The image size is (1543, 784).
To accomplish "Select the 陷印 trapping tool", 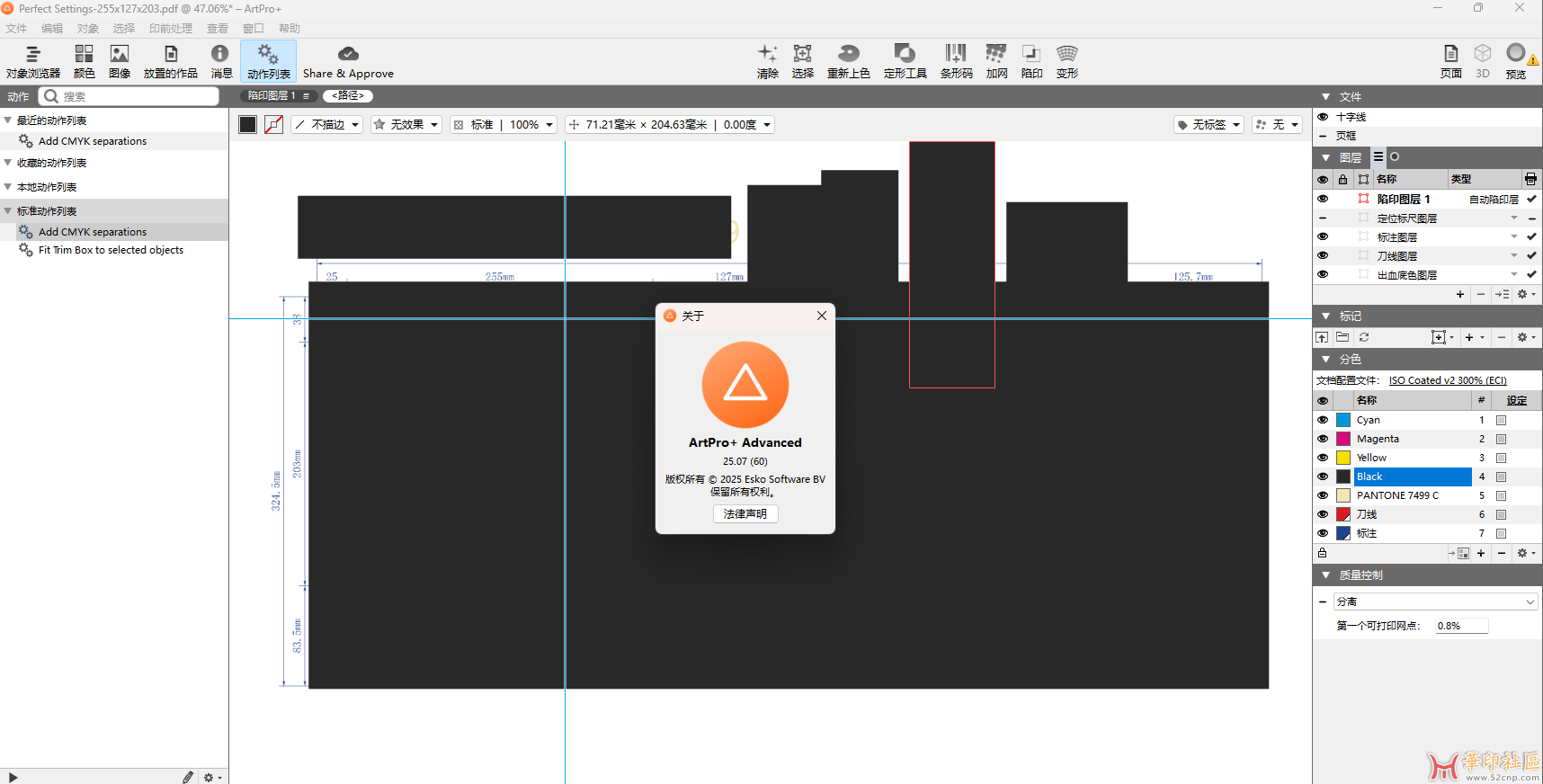I will pos(1031,61).
